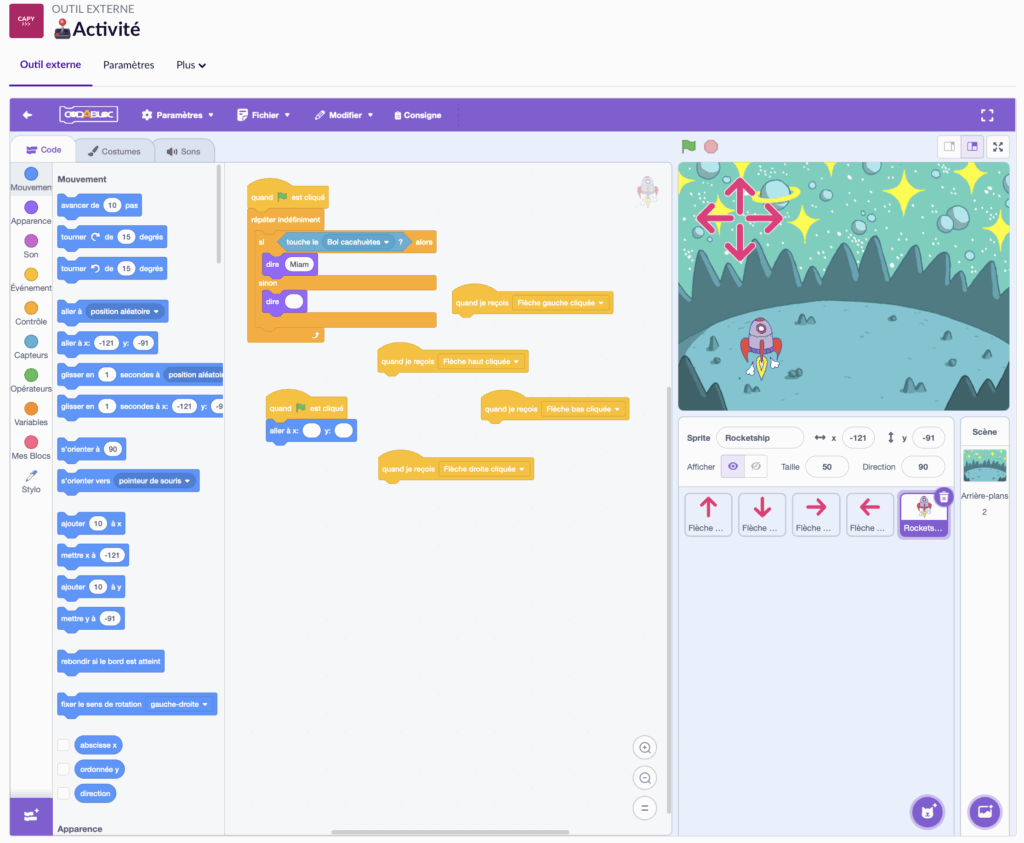
Task: Select the Capteurs block category
Action: (x=31, y=347)
